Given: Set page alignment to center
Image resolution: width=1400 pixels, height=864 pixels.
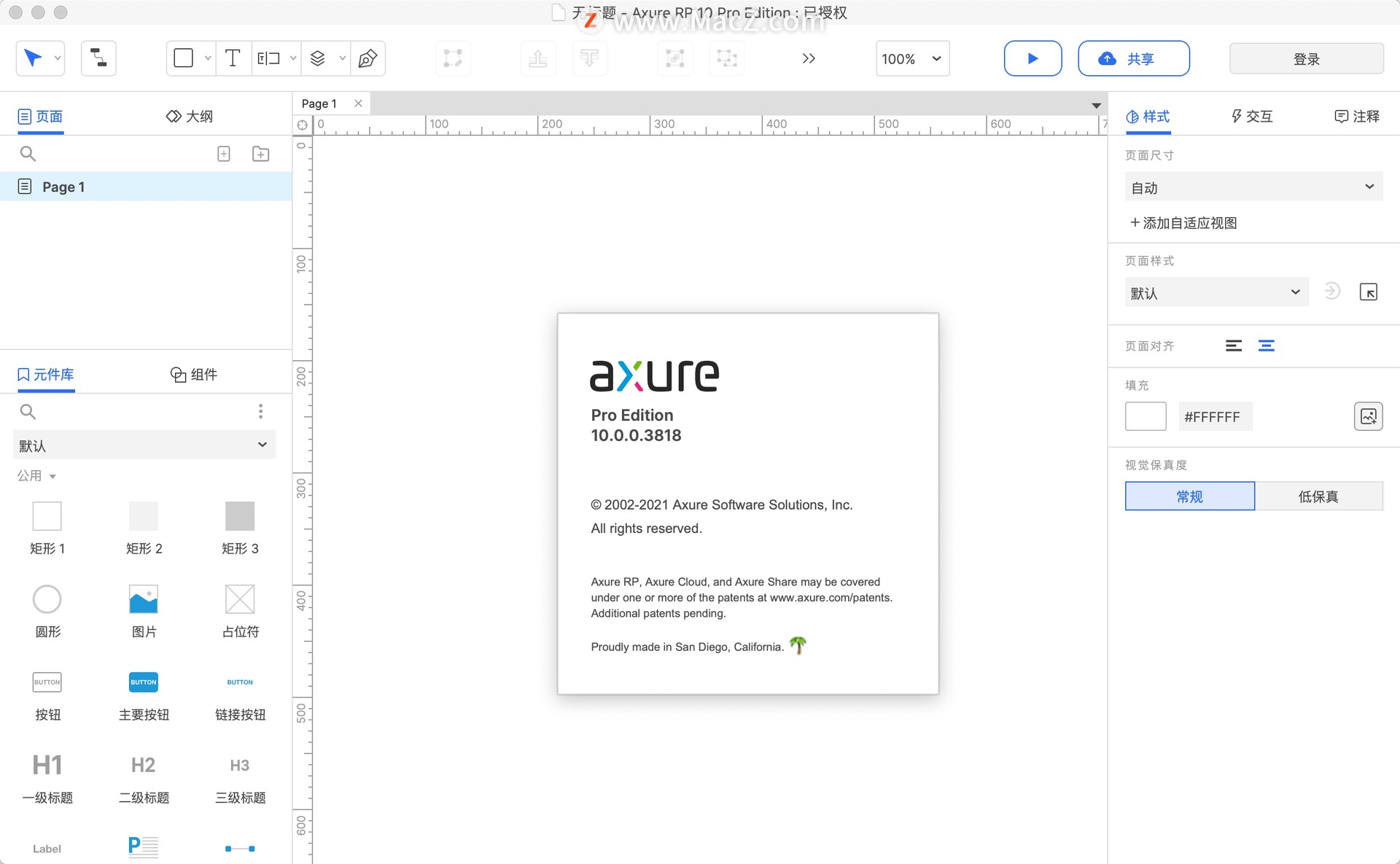Looking at the screenshot, I should pyautogui.click(x=1267, y=346).
